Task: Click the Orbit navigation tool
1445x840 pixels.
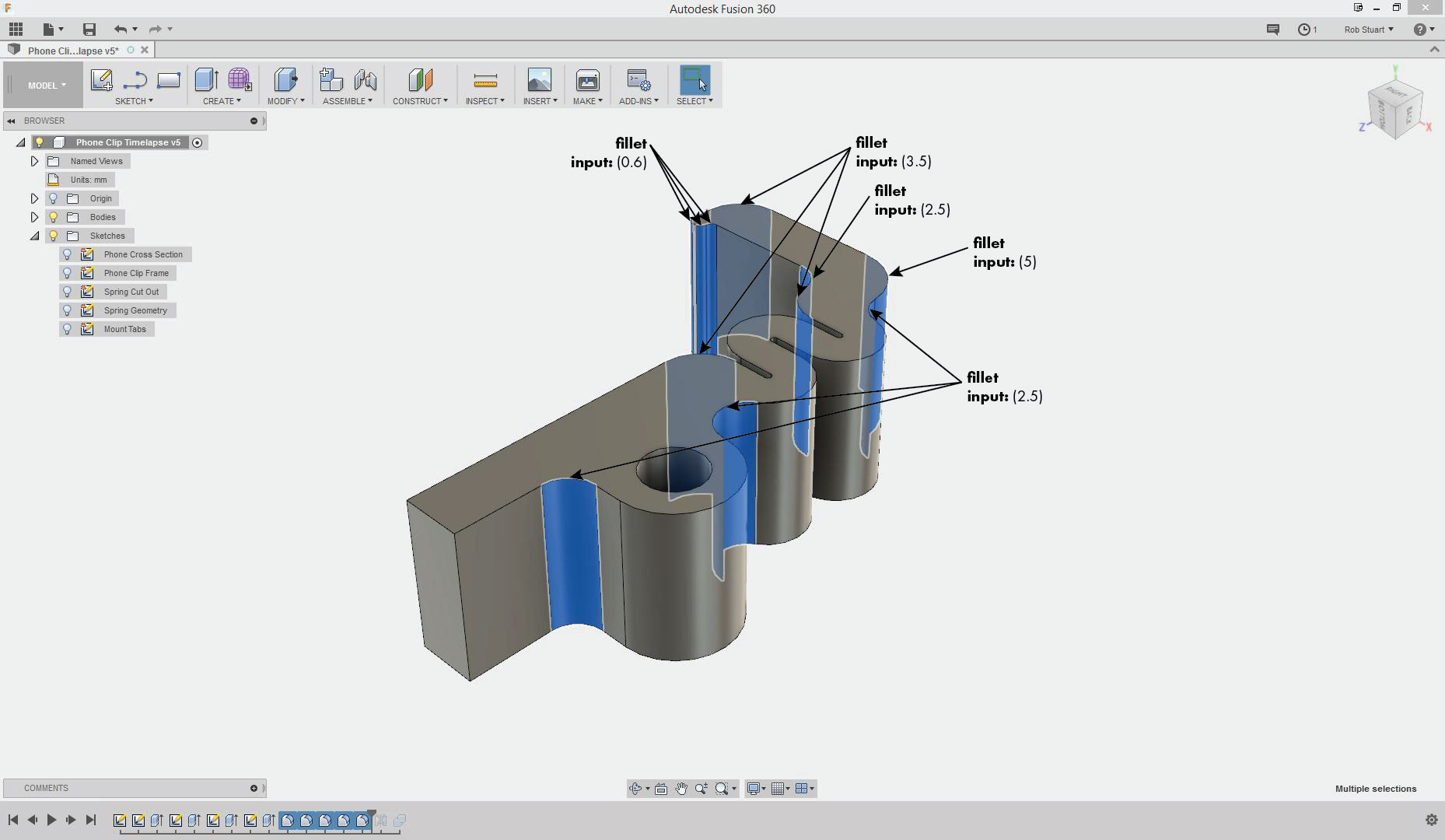Action: 635,789
